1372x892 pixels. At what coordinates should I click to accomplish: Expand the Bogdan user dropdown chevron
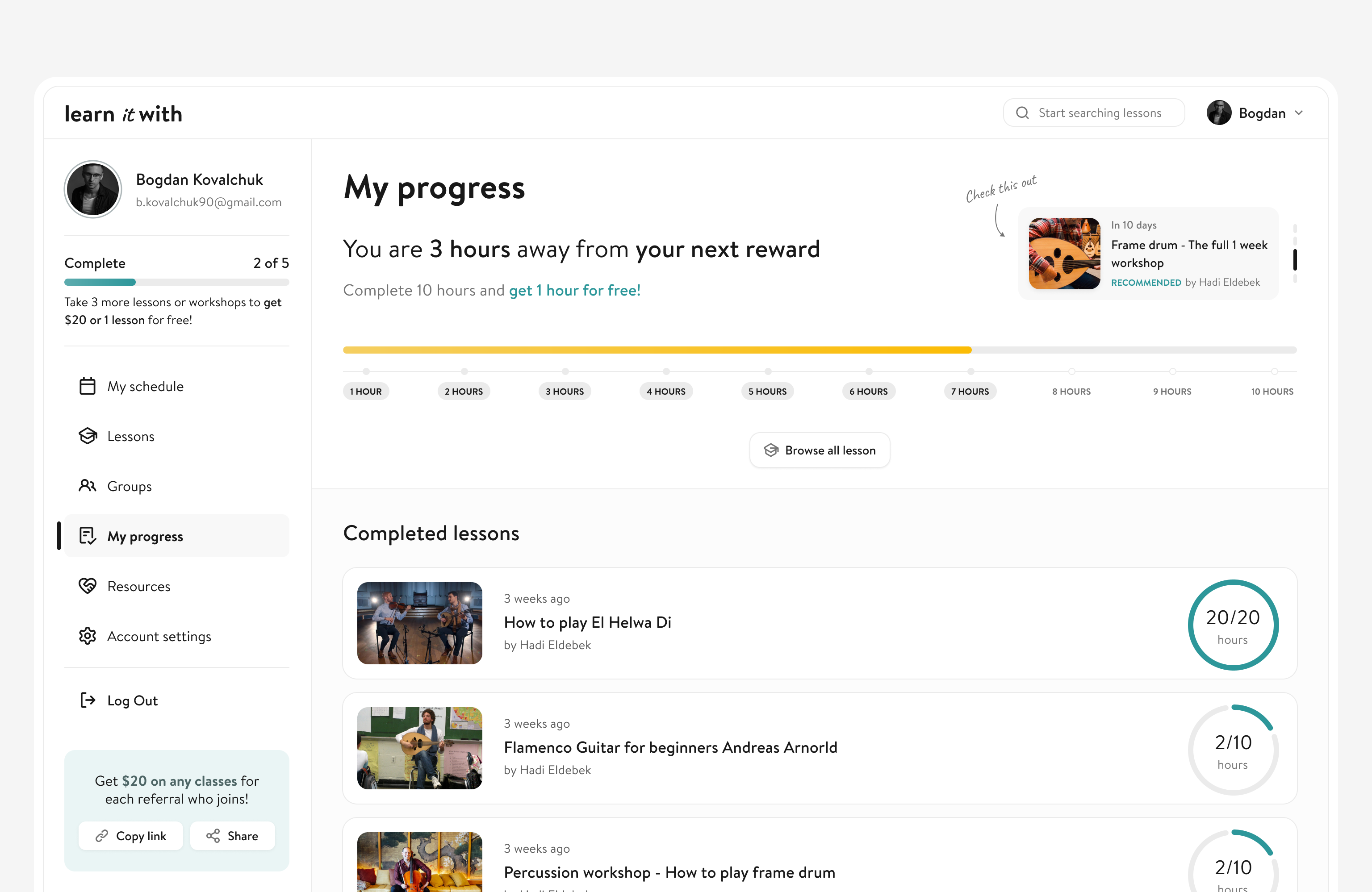click(x=1299, y=113)
